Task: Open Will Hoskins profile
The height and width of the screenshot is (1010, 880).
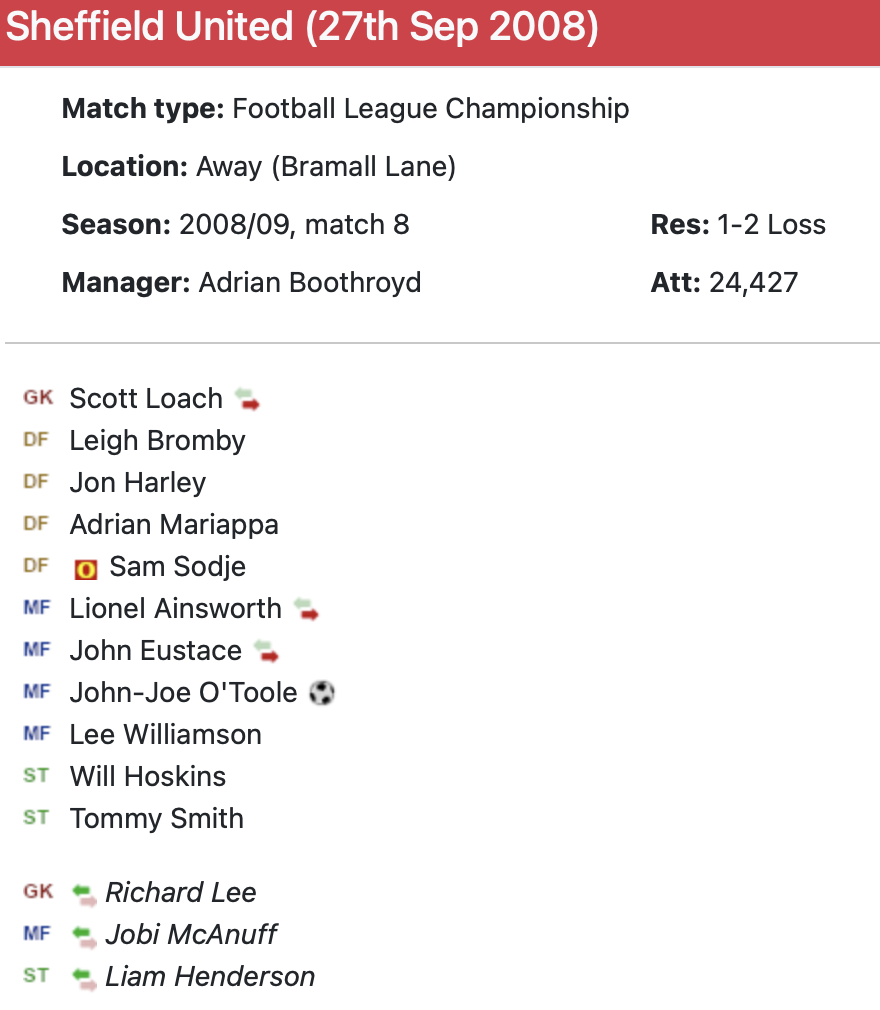Action: click(148, 777)
